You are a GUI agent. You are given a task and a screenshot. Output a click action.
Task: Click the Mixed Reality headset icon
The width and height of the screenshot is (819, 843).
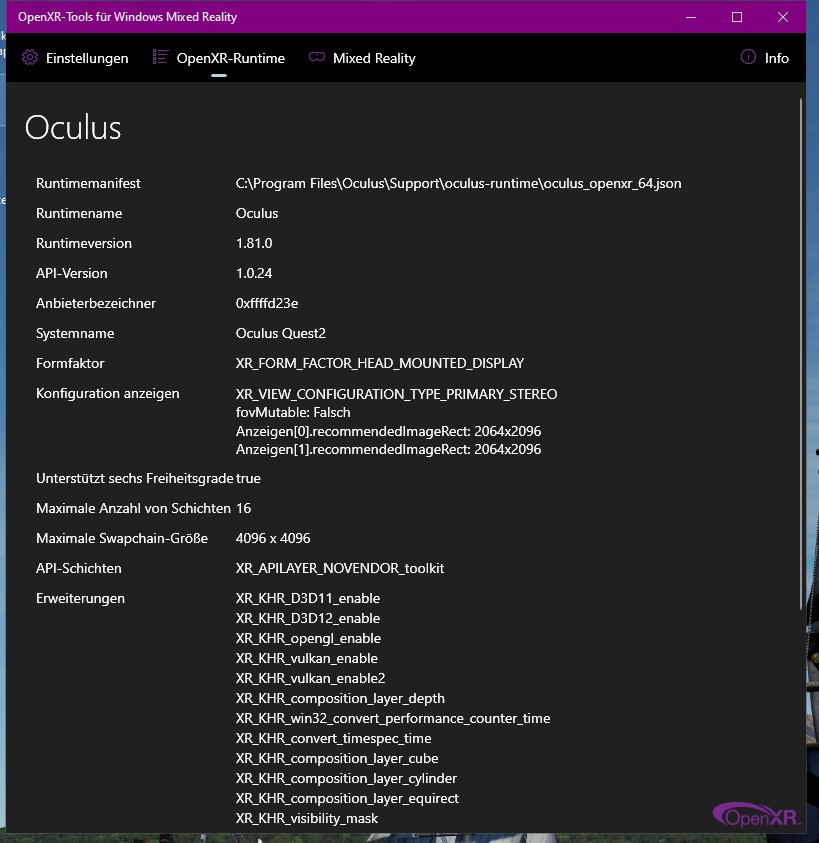tap(317, 57)
